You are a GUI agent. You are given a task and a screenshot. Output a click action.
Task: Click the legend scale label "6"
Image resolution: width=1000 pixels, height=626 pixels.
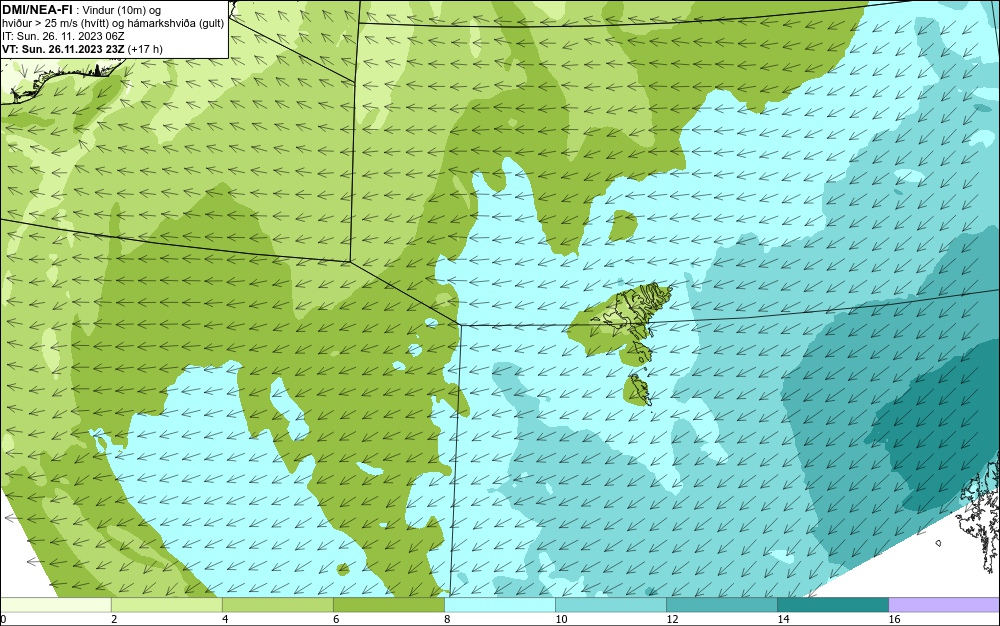click(336, 619)
